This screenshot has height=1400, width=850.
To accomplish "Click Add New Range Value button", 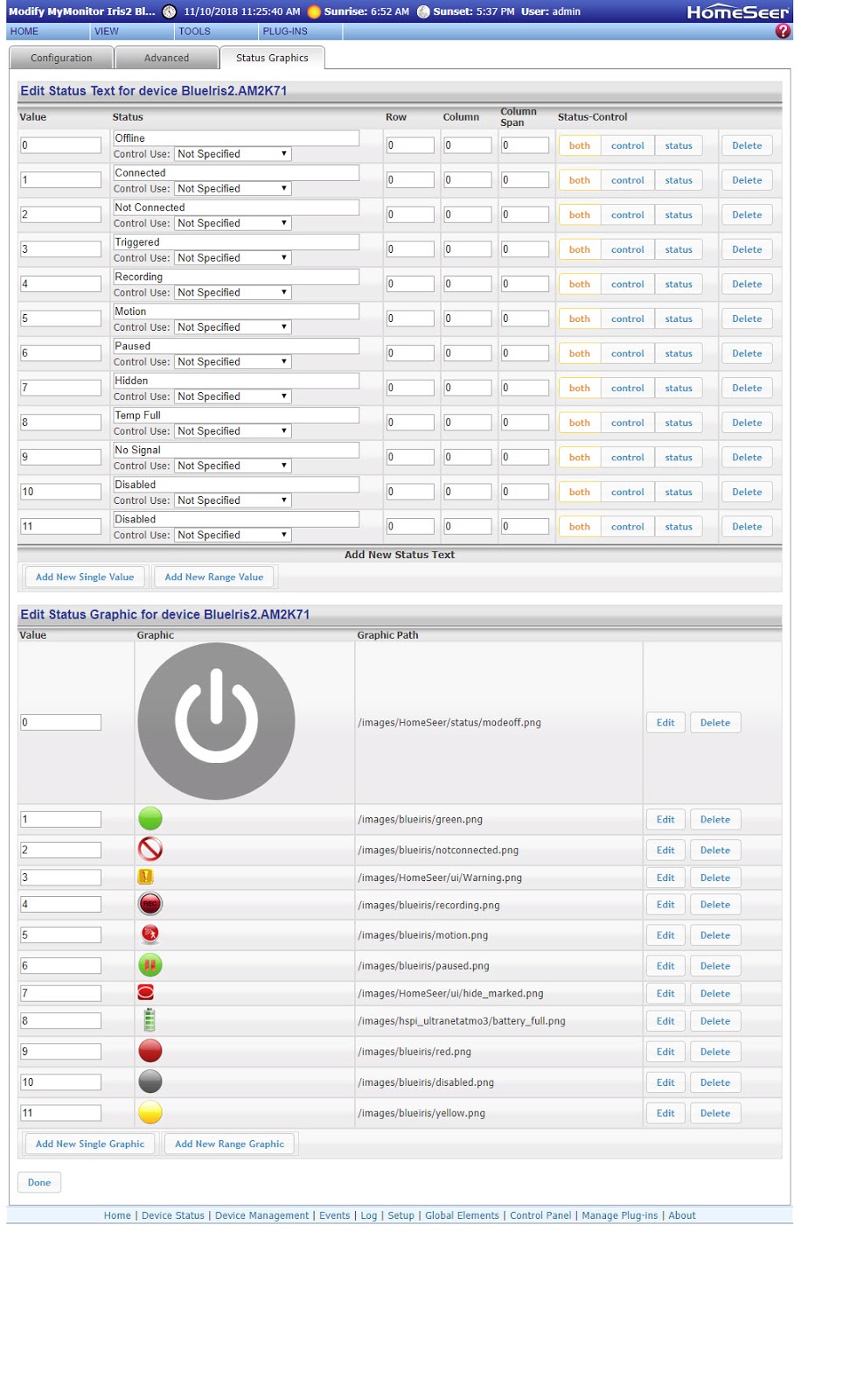I will [214, 577].
